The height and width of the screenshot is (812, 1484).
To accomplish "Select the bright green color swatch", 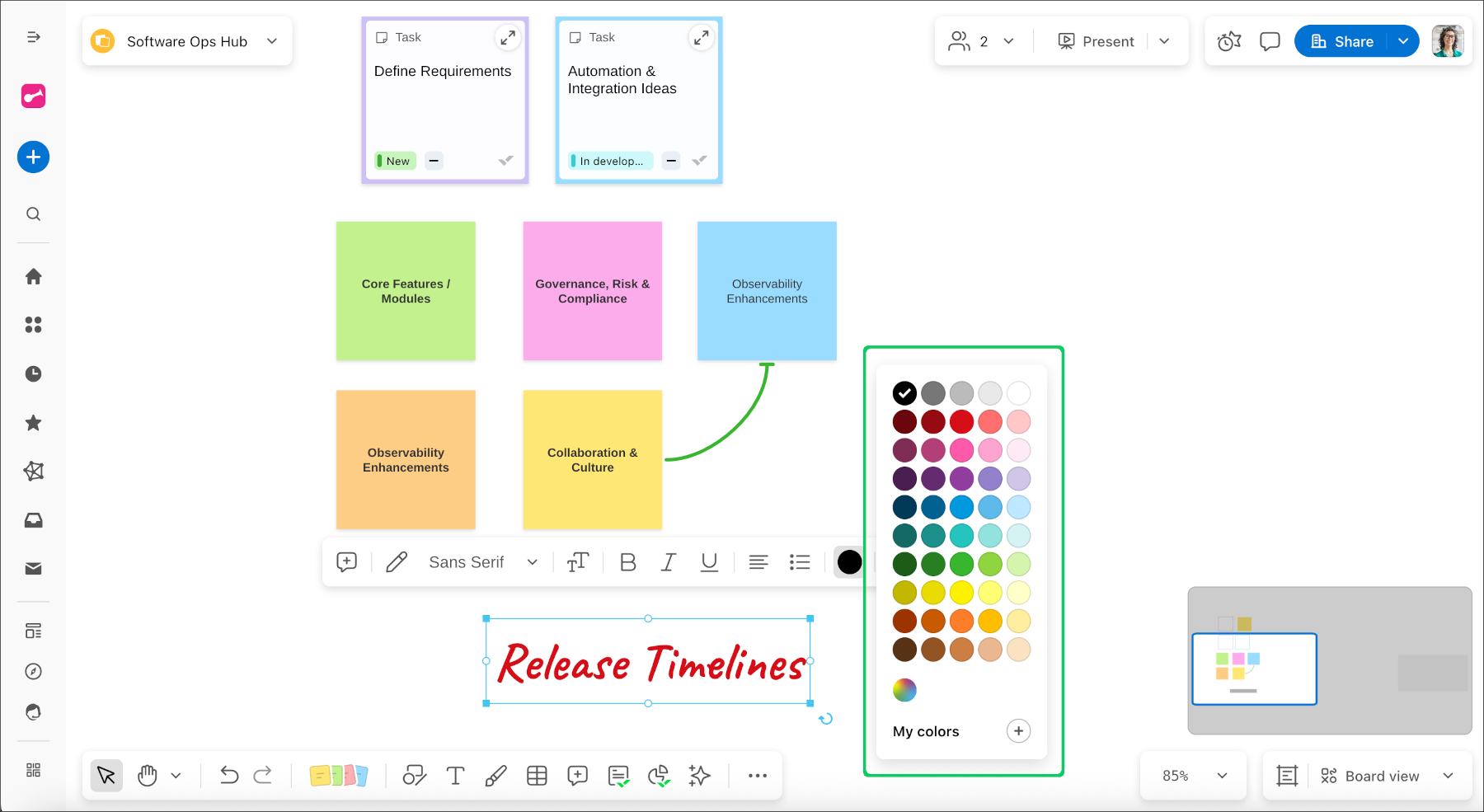I will pyautogui.click(x=961, y=564).
